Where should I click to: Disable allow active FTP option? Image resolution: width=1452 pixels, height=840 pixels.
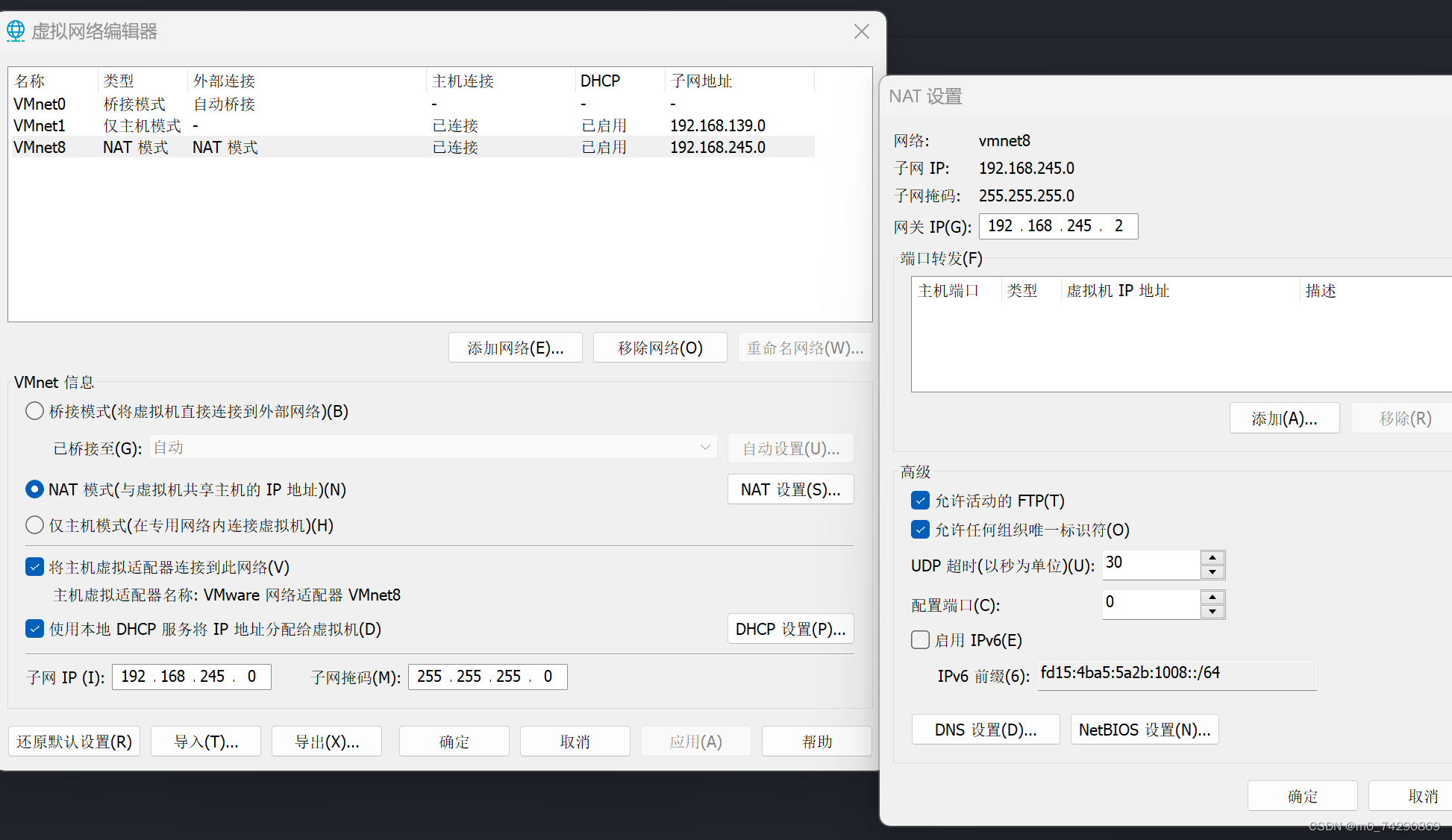click(920, 500)
